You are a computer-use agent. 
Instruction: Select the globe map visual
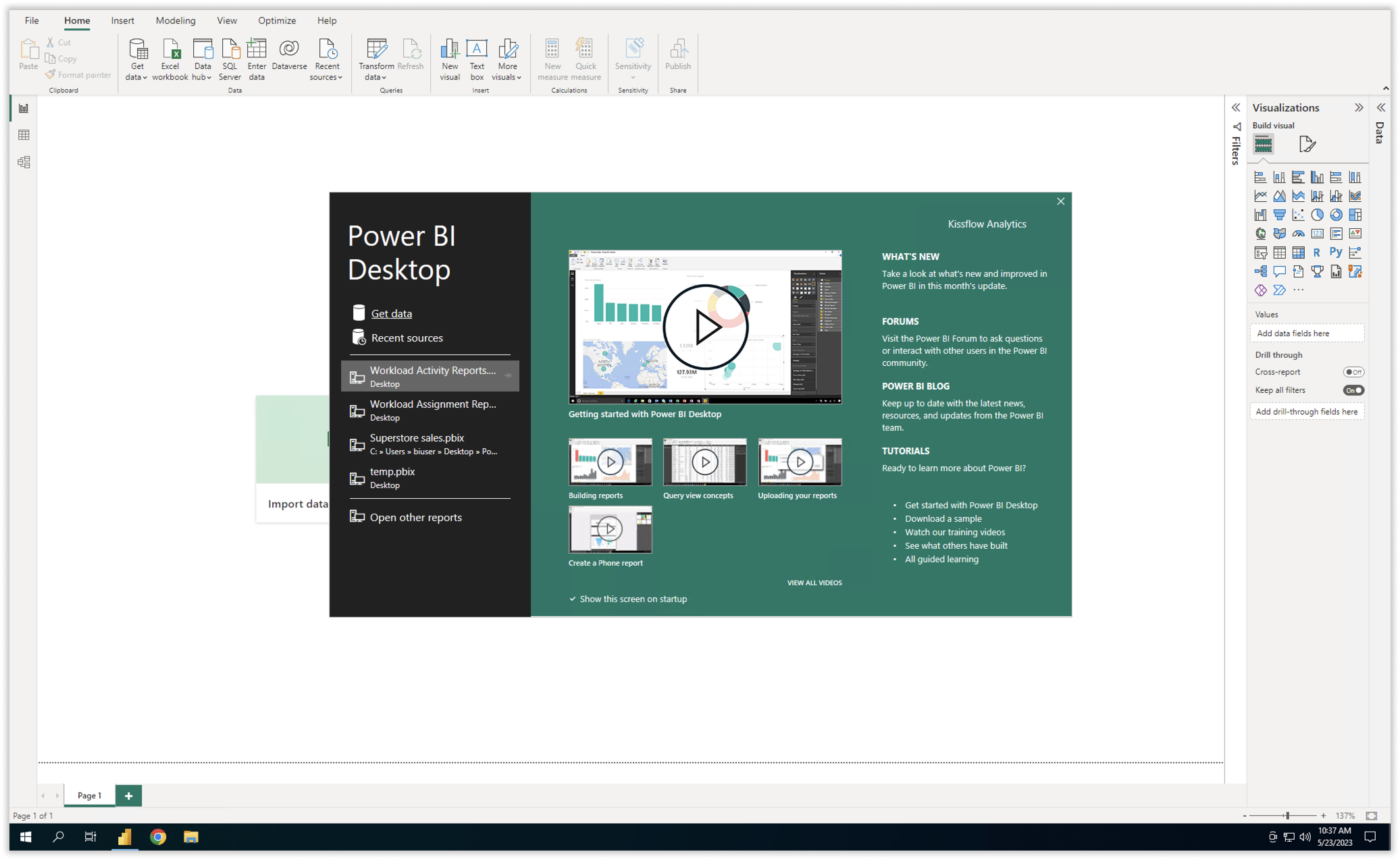[1260, 234]
